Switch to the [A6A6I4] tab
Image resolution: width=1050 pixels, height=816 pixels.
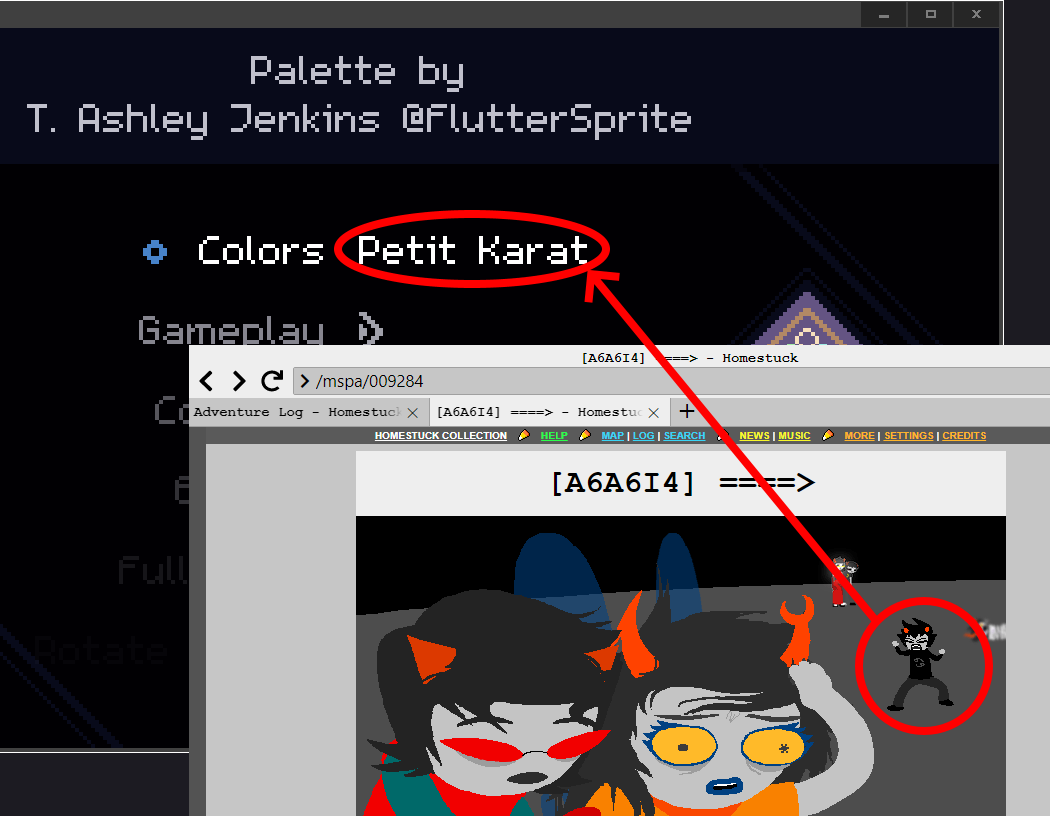pos(538,412)
